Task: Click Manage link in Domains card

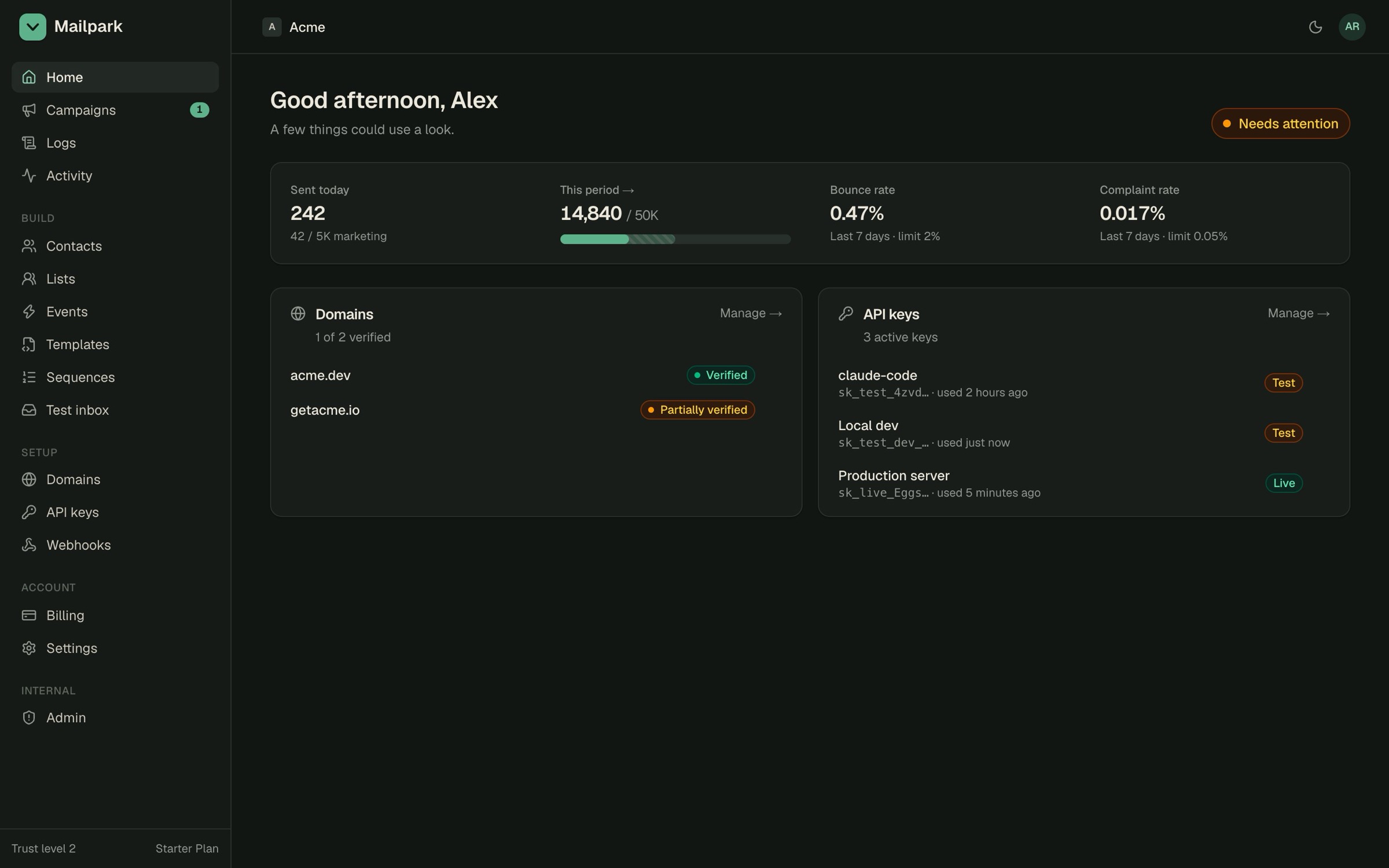Action: tap(751, 313)
